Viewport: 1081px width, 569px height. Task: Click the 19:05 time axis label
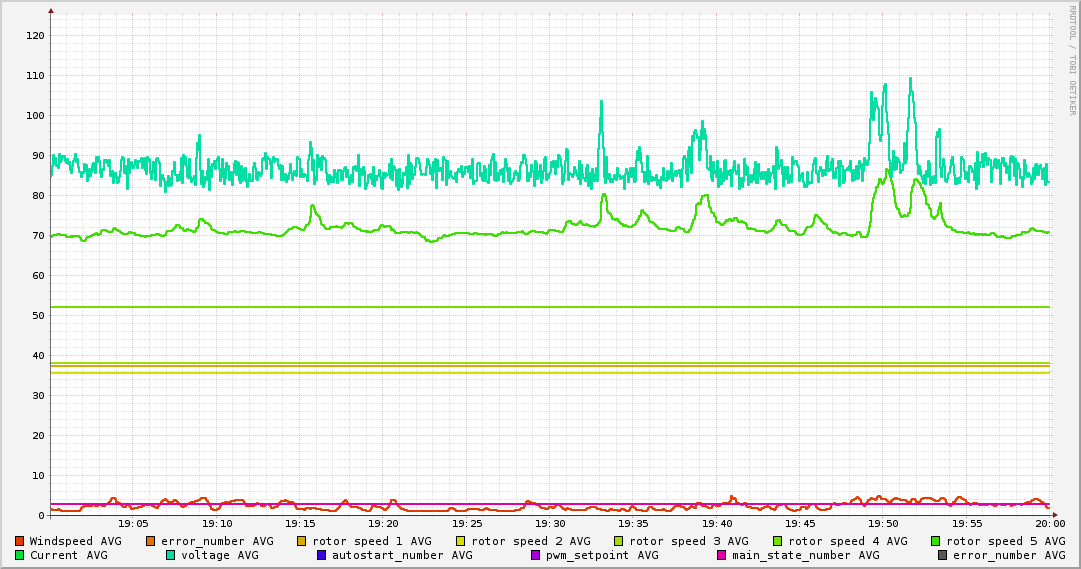coord(133,523)
